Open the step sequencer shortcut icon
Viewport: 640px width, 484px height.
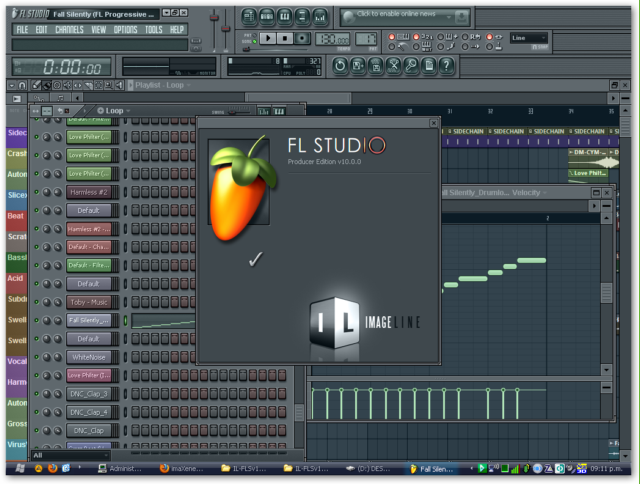pyautogui.click(x=267, y=17)
